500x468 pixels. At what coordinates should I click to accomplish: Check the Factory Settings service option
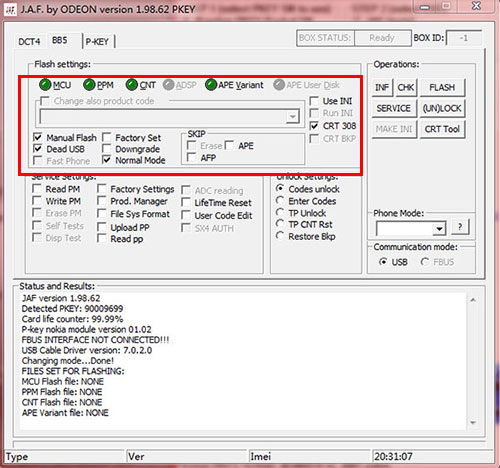(x=102, y=189)
